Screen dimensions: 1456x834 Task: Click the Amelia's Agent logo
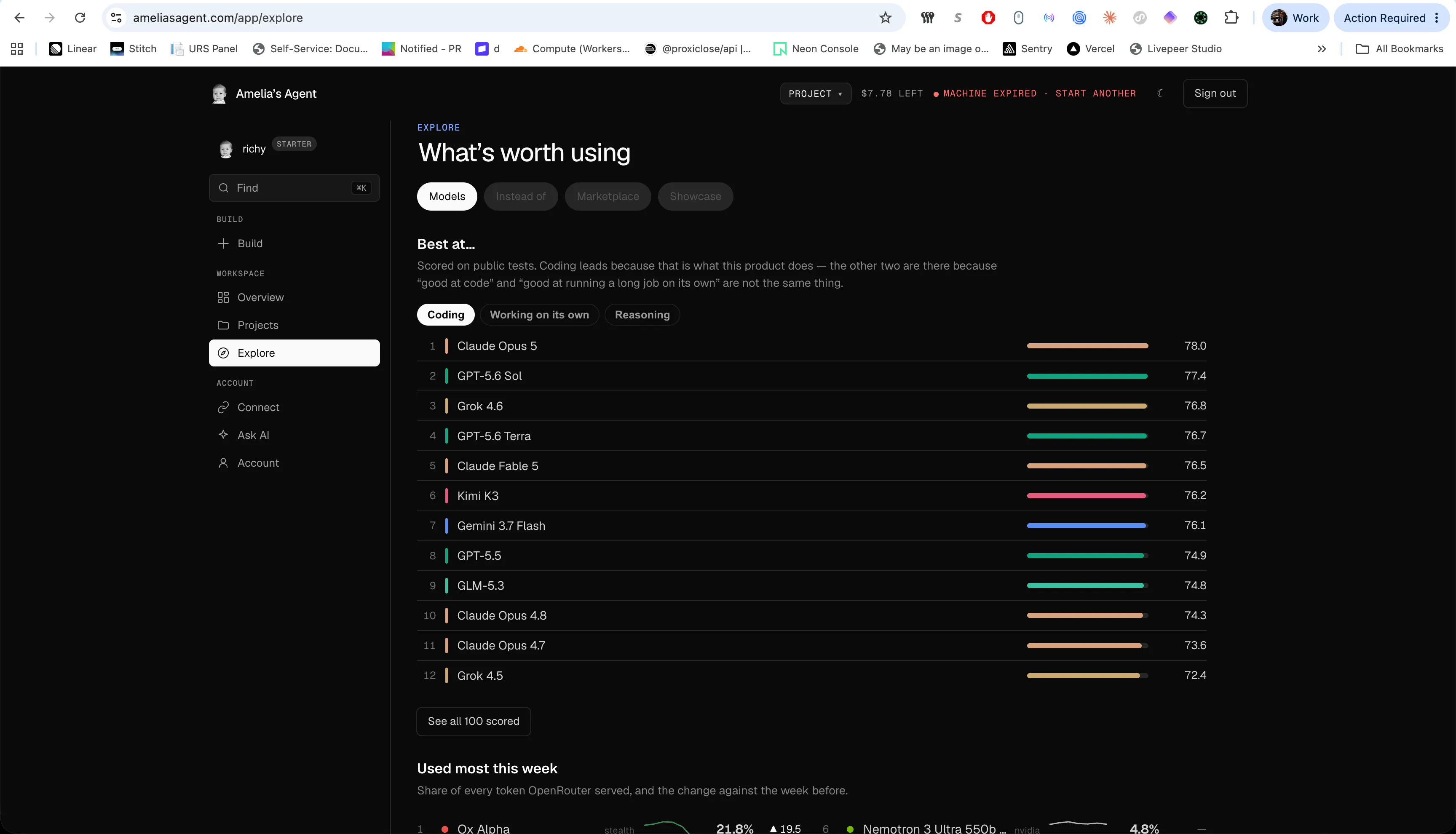tap(219, 94)
